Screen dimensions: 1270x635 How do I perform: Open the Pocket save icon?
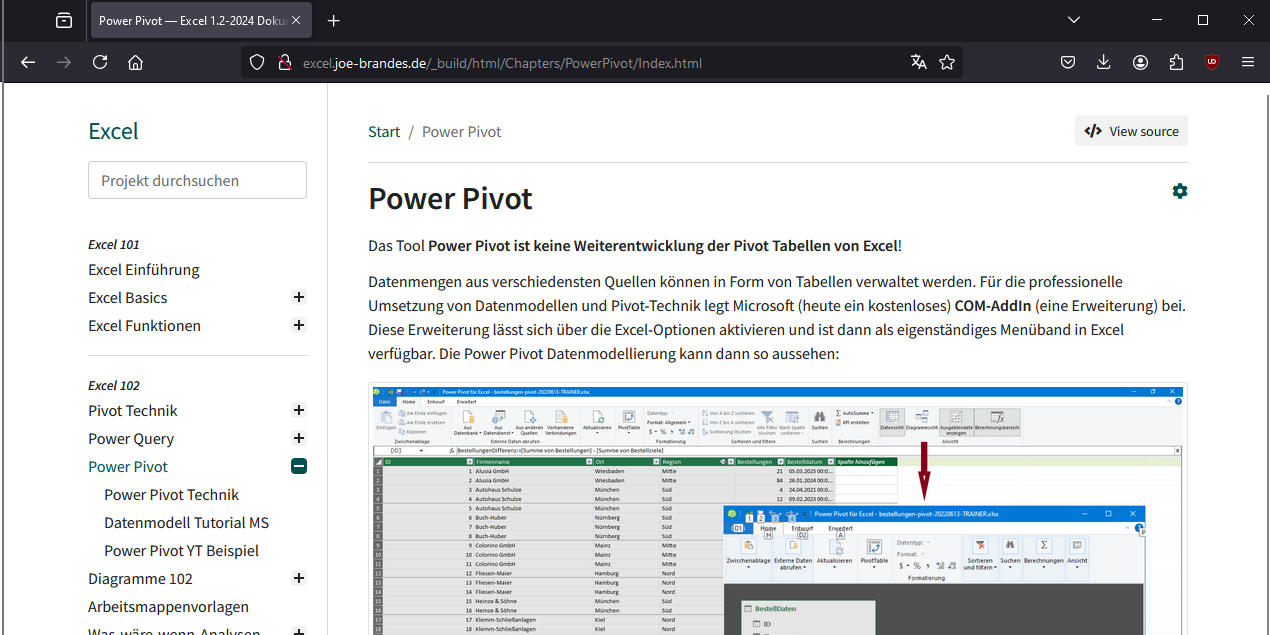point(1068,62)
